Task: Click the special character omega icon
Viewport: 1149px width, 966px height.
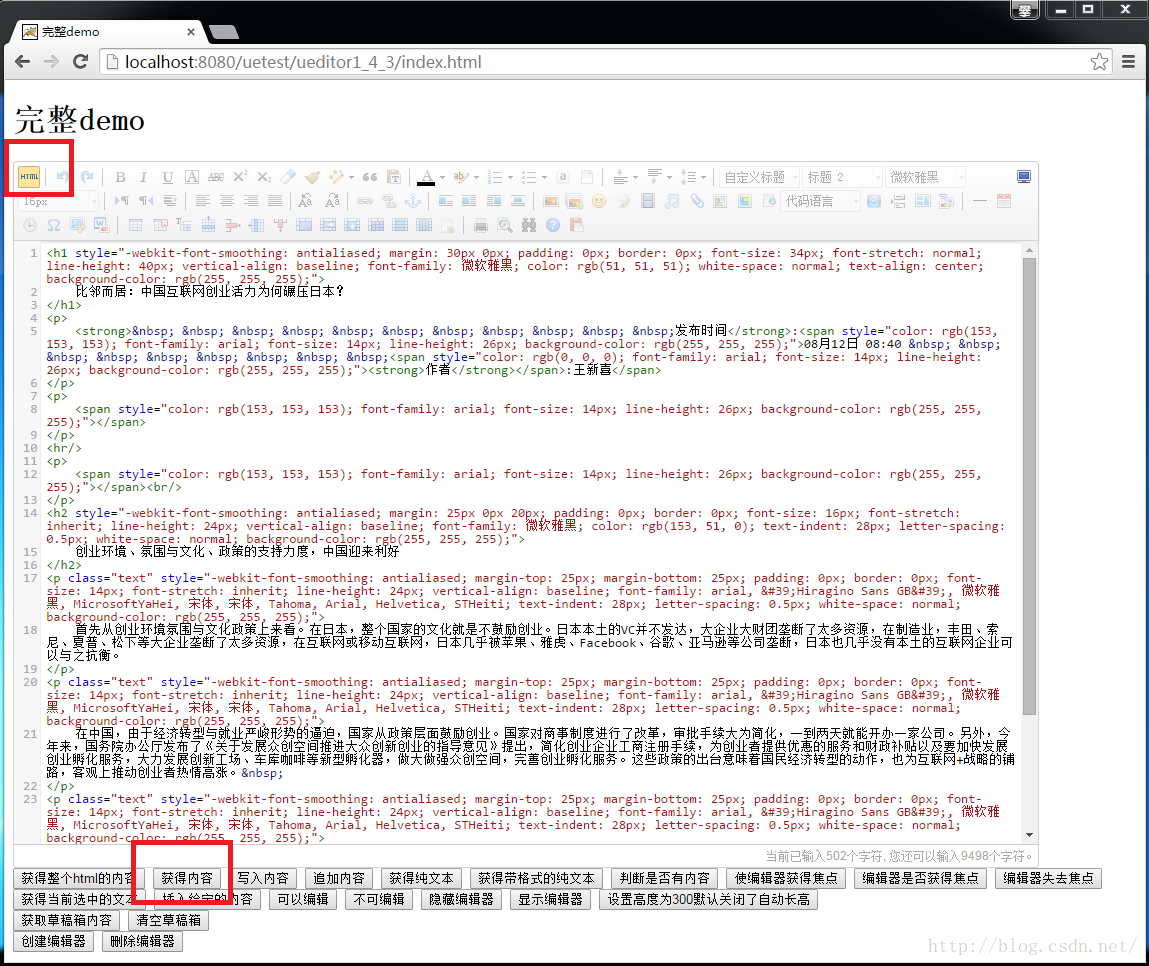Action: 53,225
